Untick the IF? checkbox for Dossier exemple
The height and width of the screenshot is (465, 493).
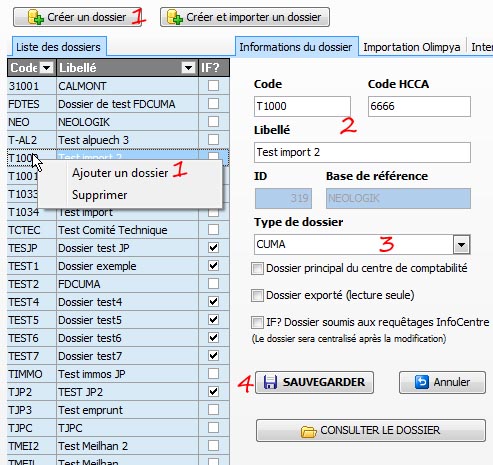(x=213, y=266)
